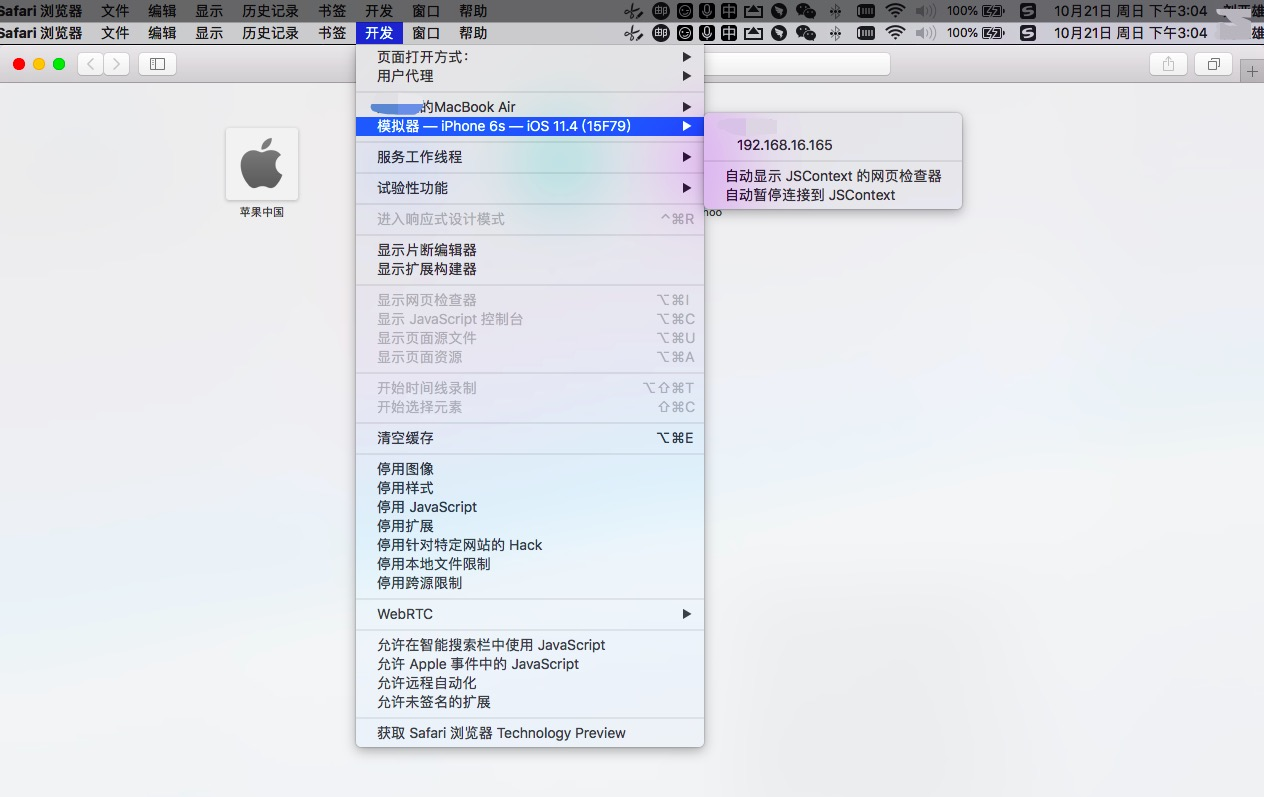
Task: Toggle 允许在智能搜索栏中使用 JavaScript
Action: coord(530,645)
